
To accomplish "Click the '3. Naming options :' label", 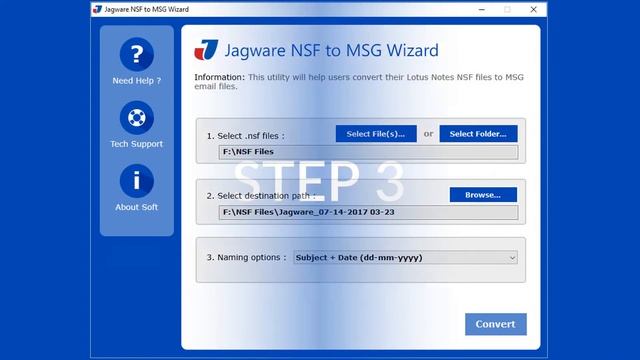I will click(247, 258).
